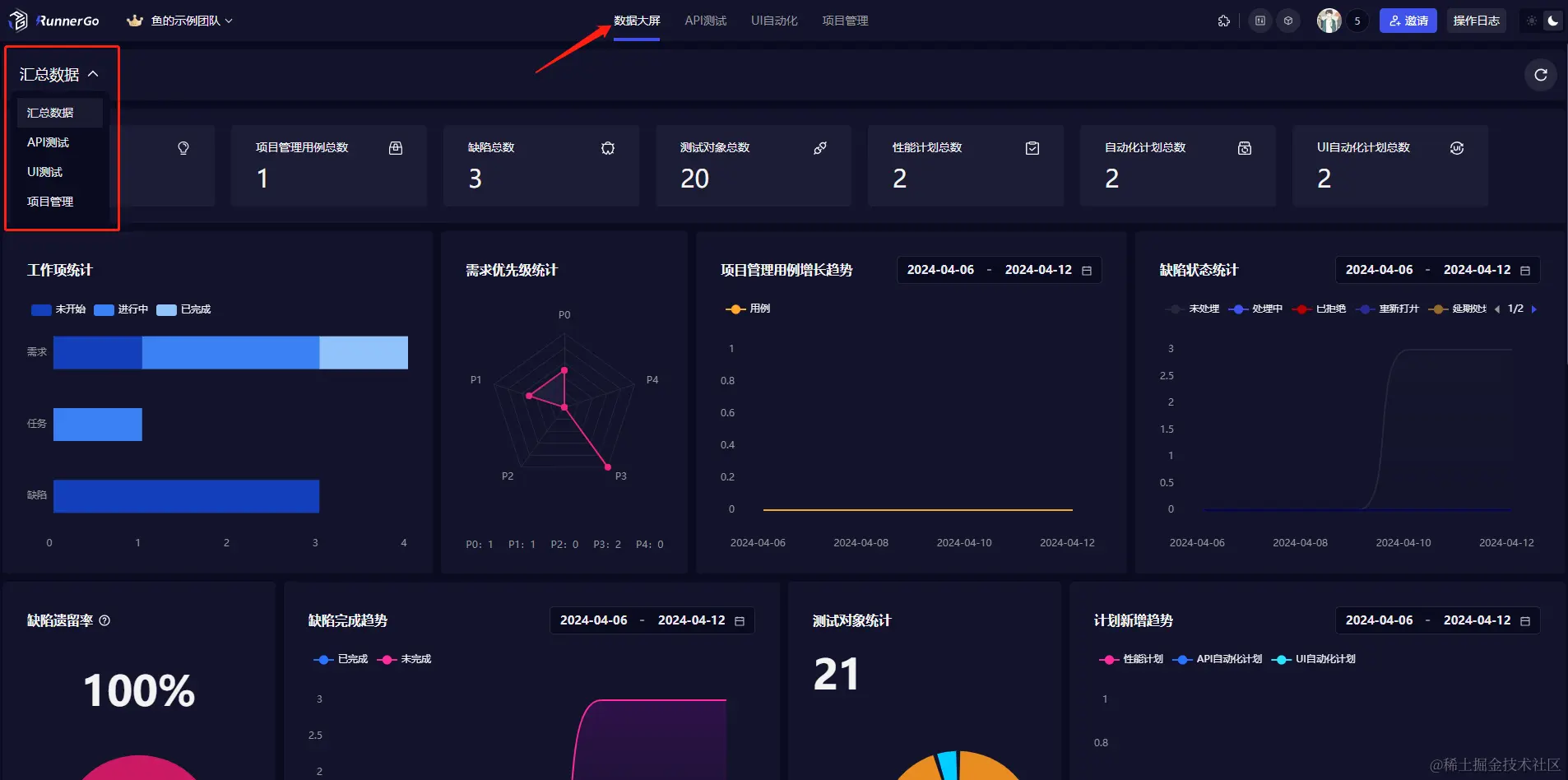Go to previous legend page in 缺陷状态统计

pyautogui.click(x=1497, y=309)
